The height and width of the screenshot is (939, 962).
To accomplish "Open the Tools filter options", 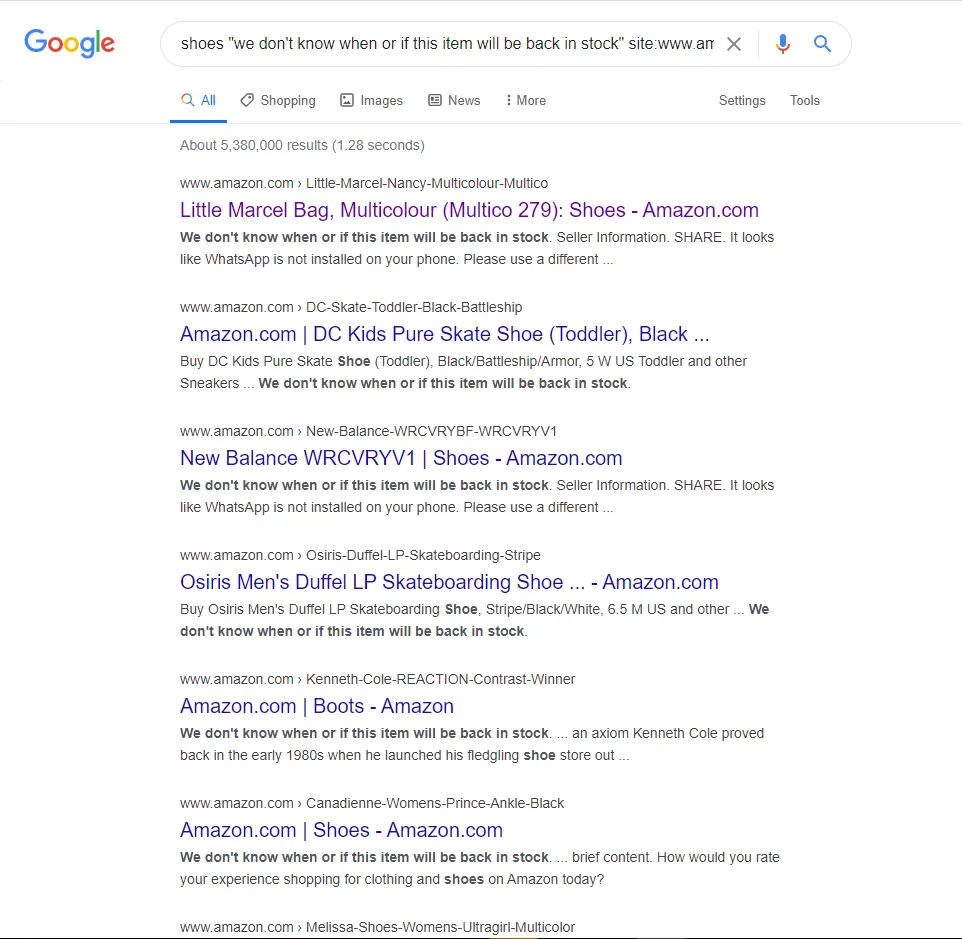I will 804,101.
